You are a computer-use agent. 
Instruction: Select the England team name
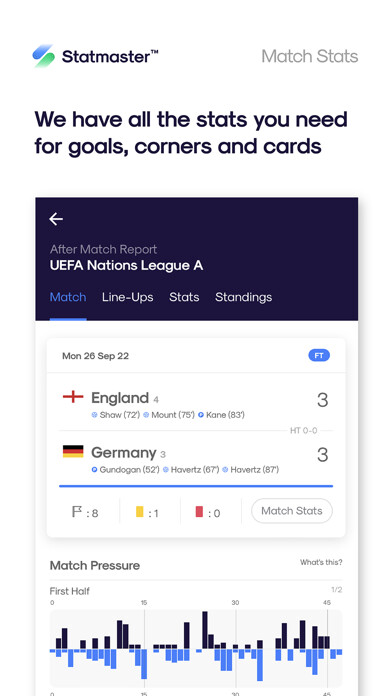pyautogui.click(x=120, y=398)
